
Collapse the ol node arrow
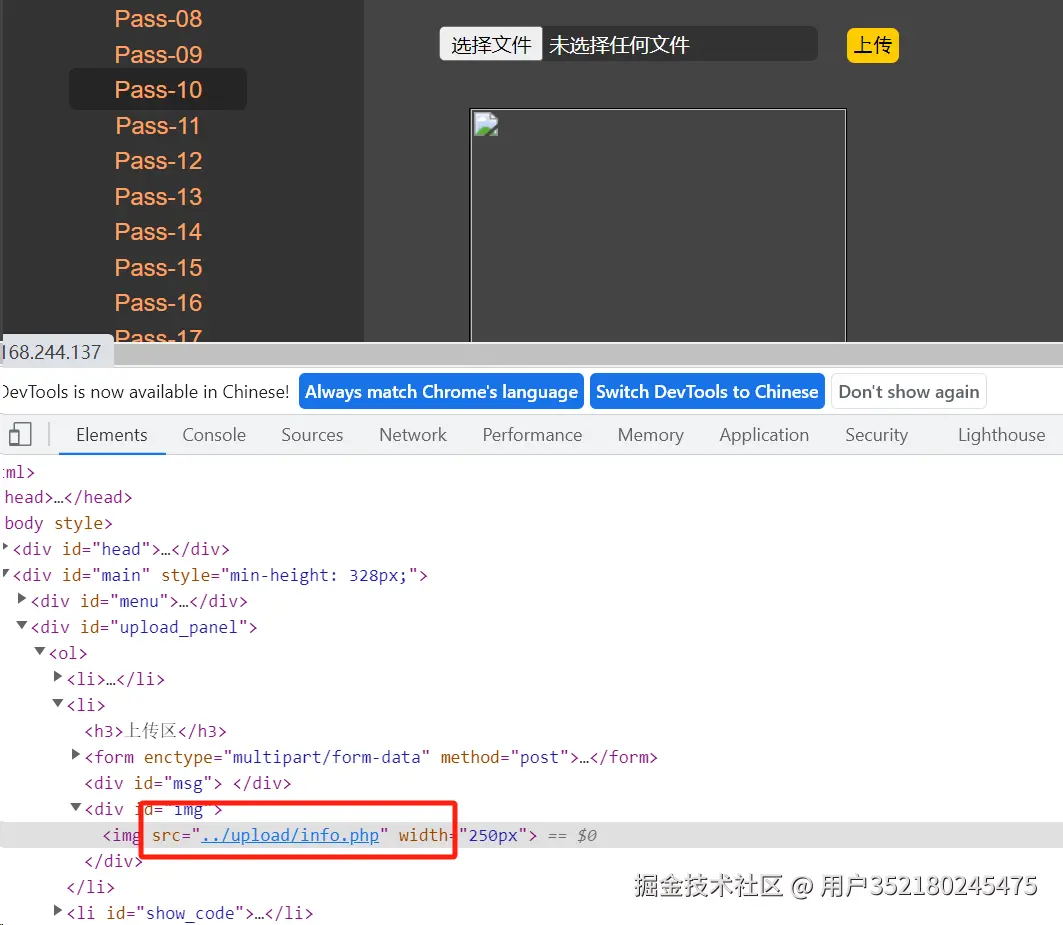click(40, 651)
